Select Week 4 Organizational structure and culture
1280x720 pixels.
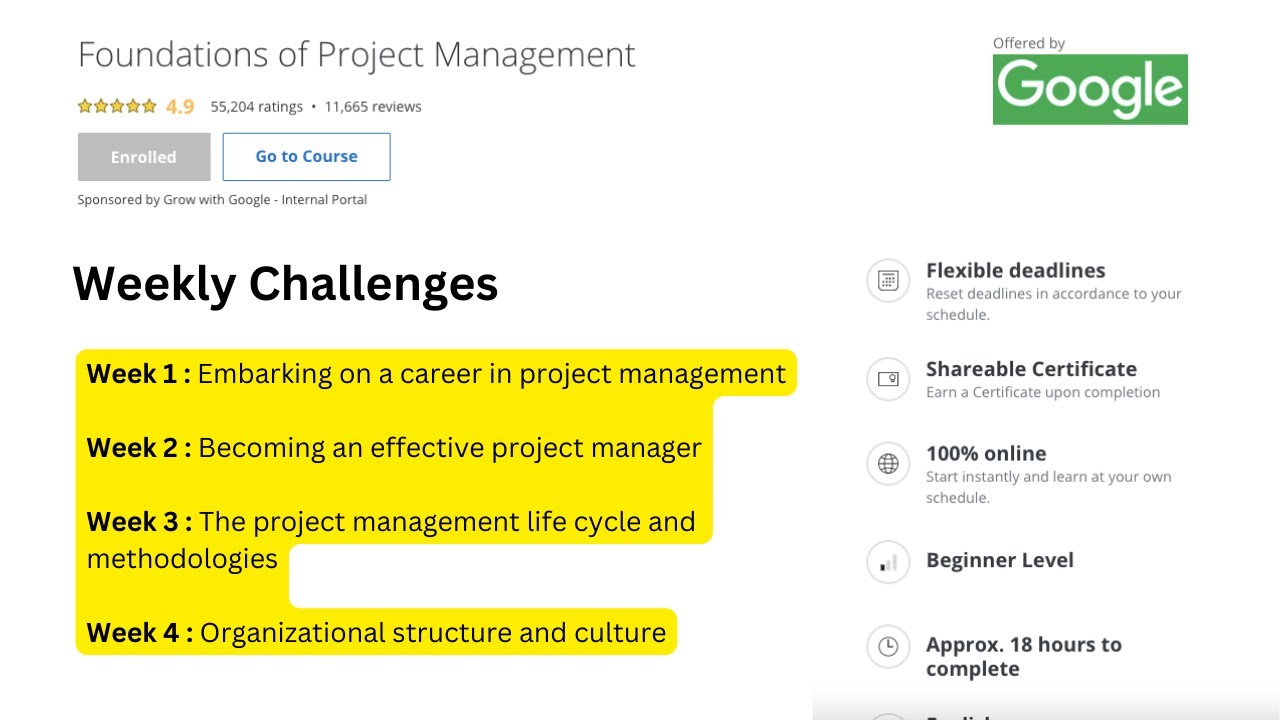[376, 633]
